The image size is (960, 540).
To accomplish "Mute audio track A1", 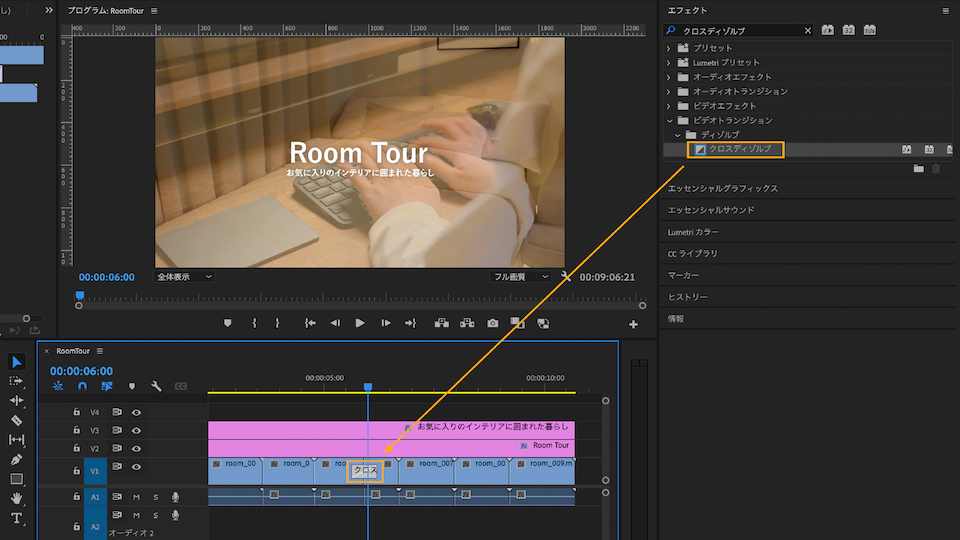I will [x=136, y=497].
